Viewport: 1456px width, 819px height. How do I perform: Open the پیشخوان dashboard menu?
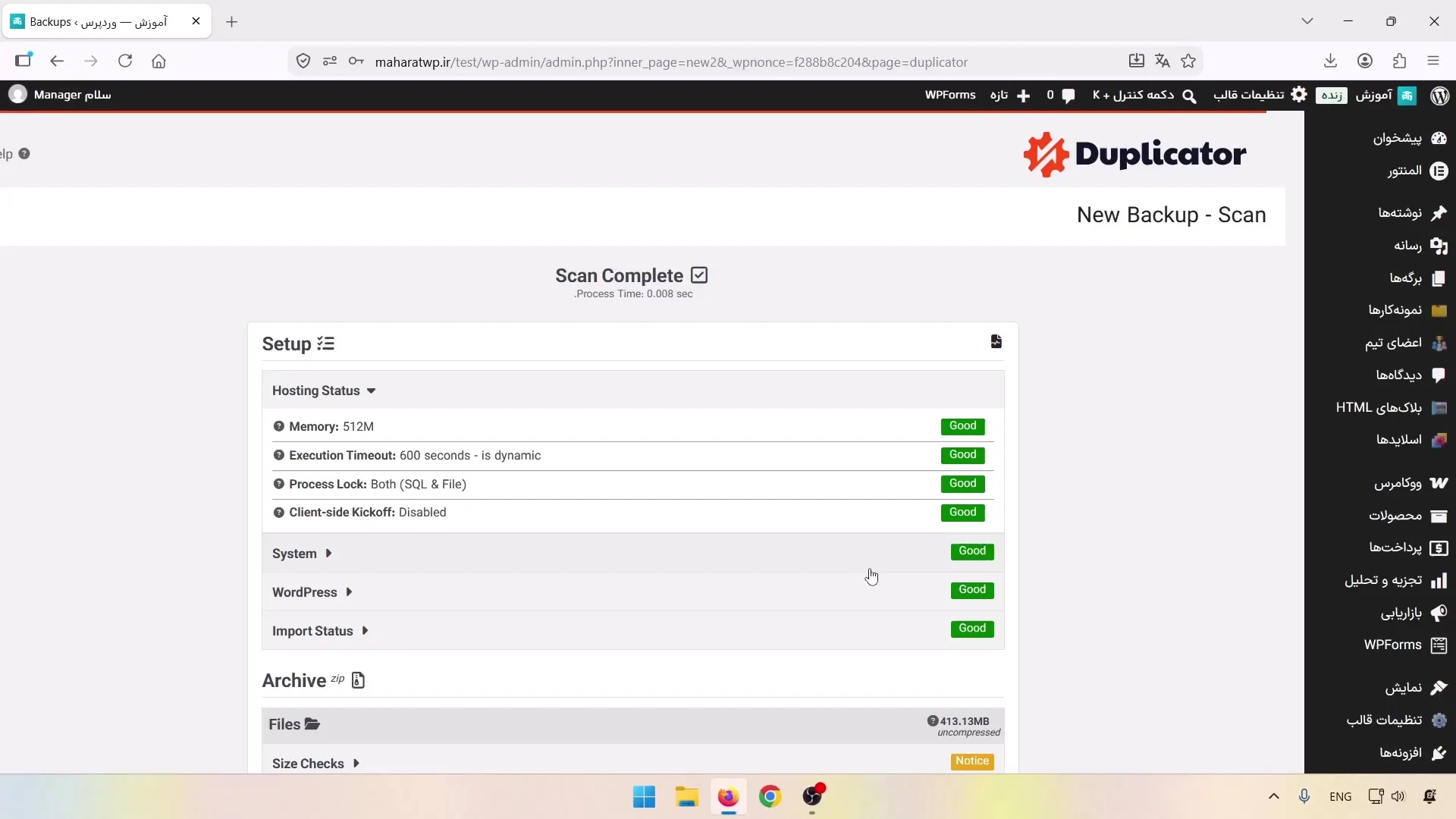pyautogui.click(x=1380, y=138)
